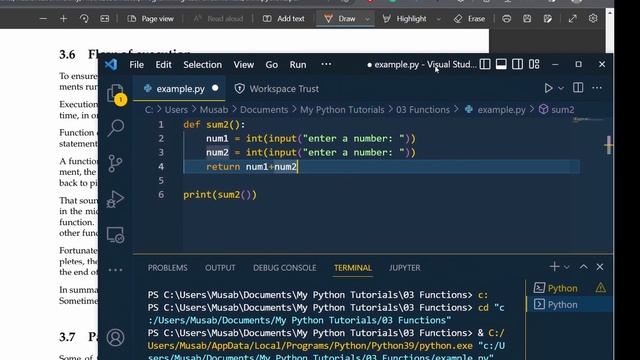This screenshot has width=640, height=360.
Task: Close example.py tab via unsaved dot
Action: pyautogui.click(x=215, y=88)
